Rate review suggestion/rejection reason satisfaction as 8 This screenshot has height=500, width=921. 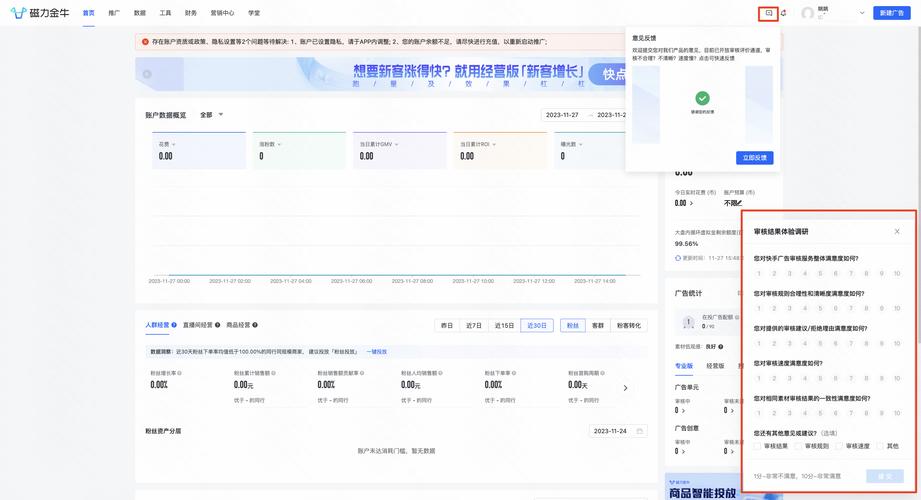click(x=866, y=344)
